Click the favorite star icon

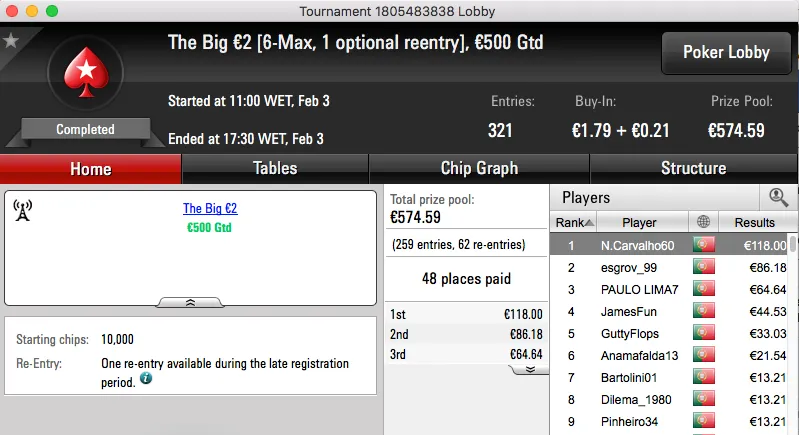[11, 41]
